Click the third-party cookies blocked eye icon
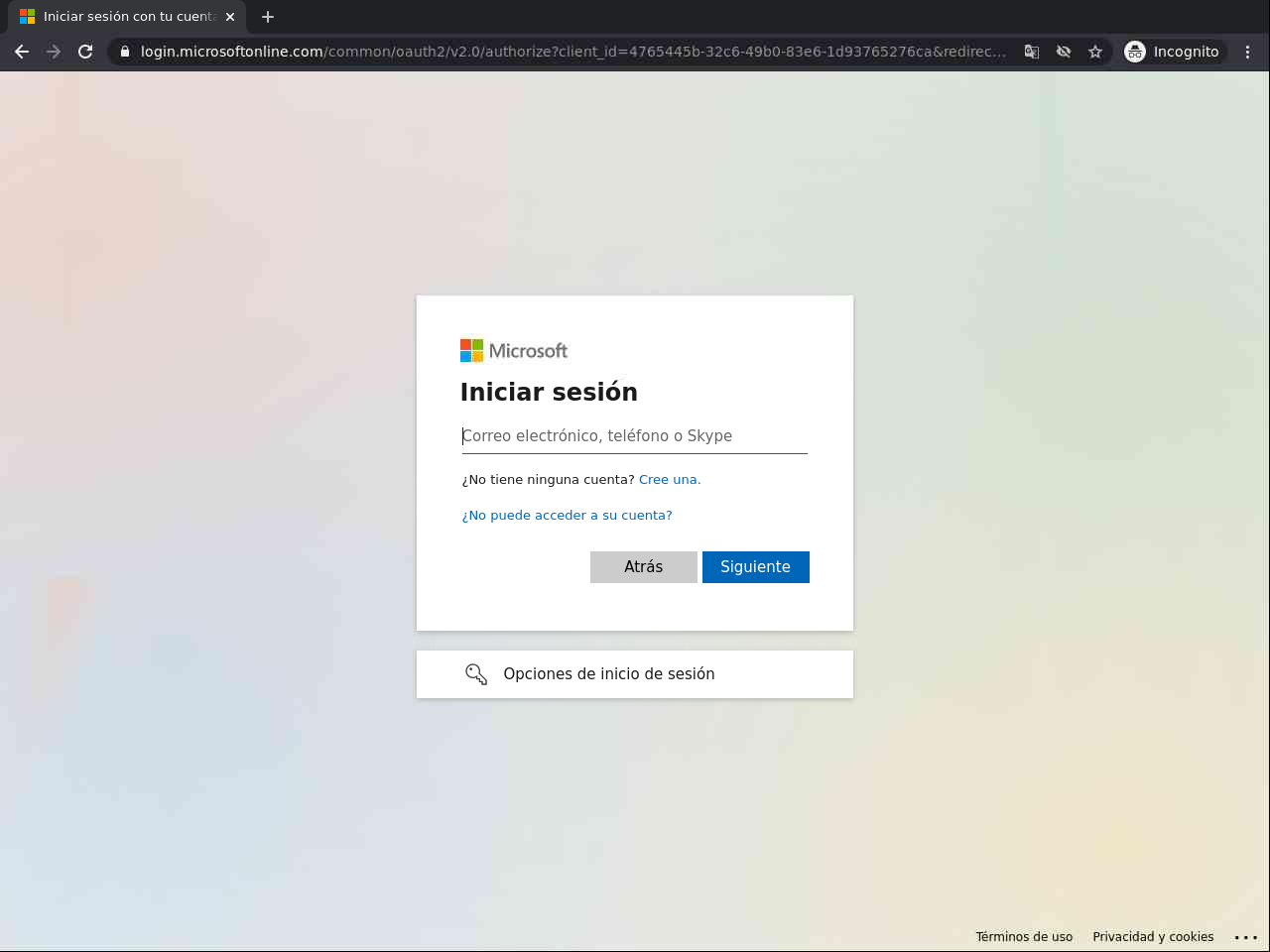The image size is (1270, 952). (1064, 52)
